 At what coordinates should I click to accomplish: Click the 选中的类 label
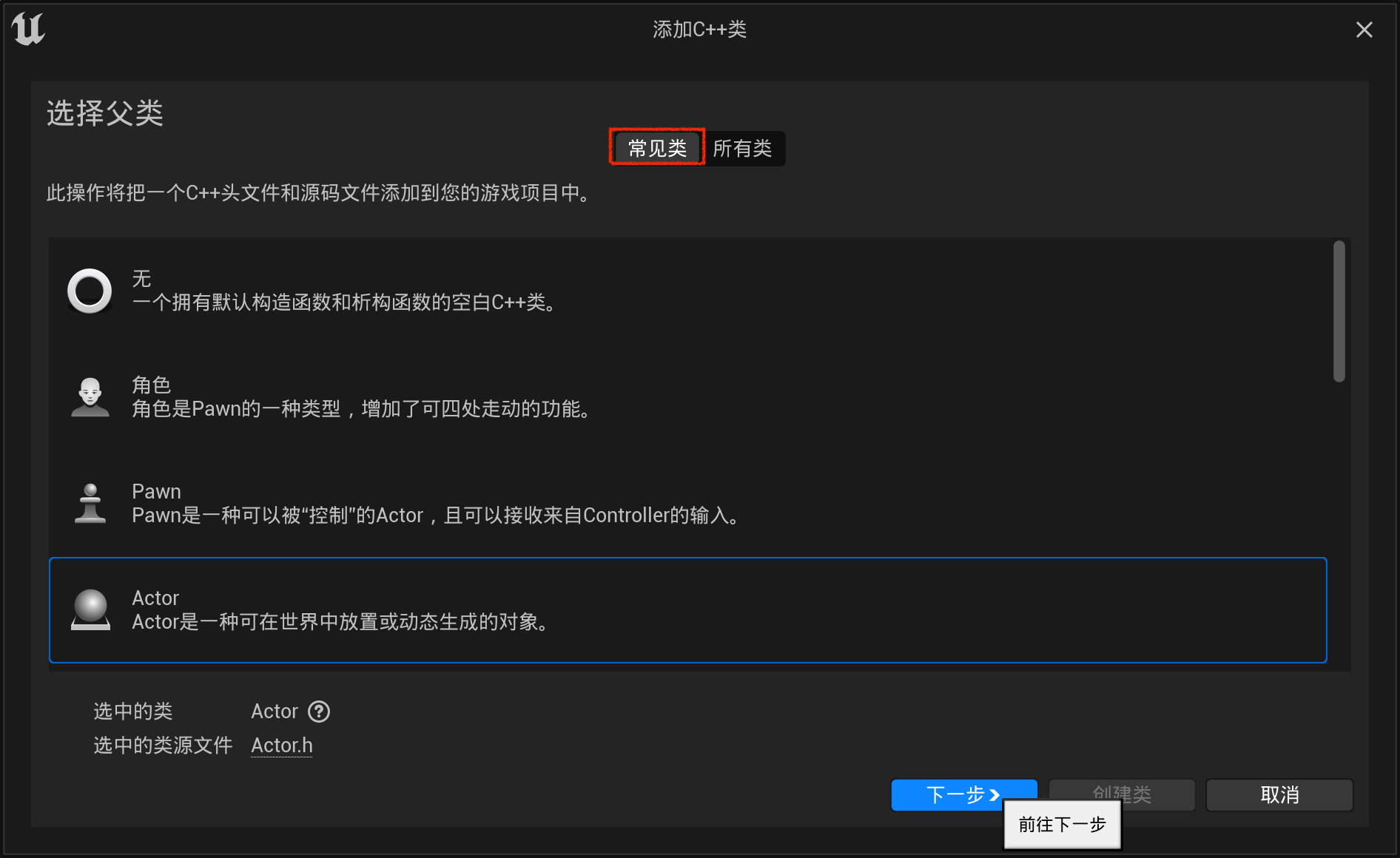pos(133,712)
